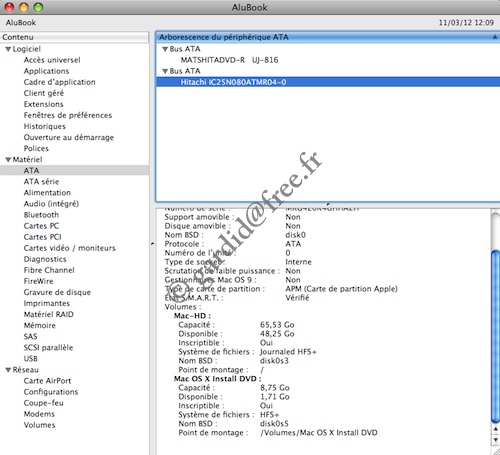This screenshot has height=455, width=500.
Task: Click scrollbar down arrow in details pane
Action: click(496, 440)
